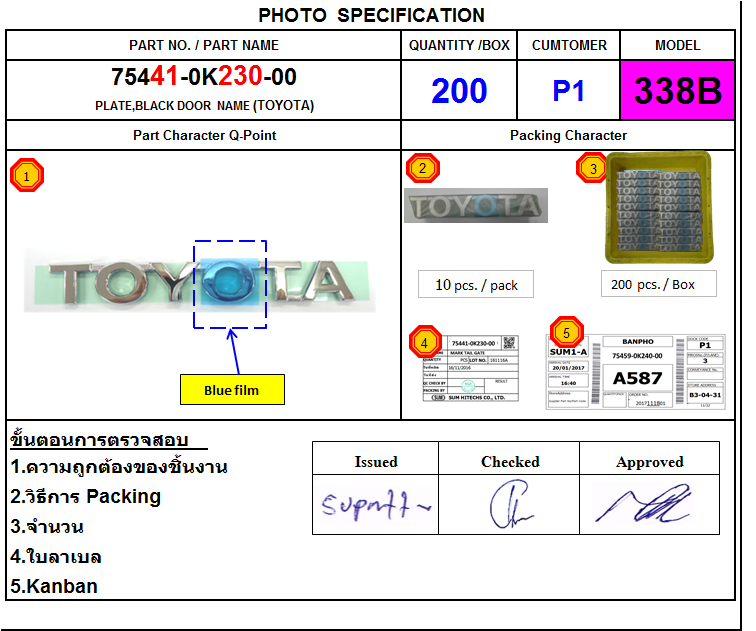The height and width of the screenshot is (631, 756).
Task: Select the signature under Approved
Action: [644, 504]
